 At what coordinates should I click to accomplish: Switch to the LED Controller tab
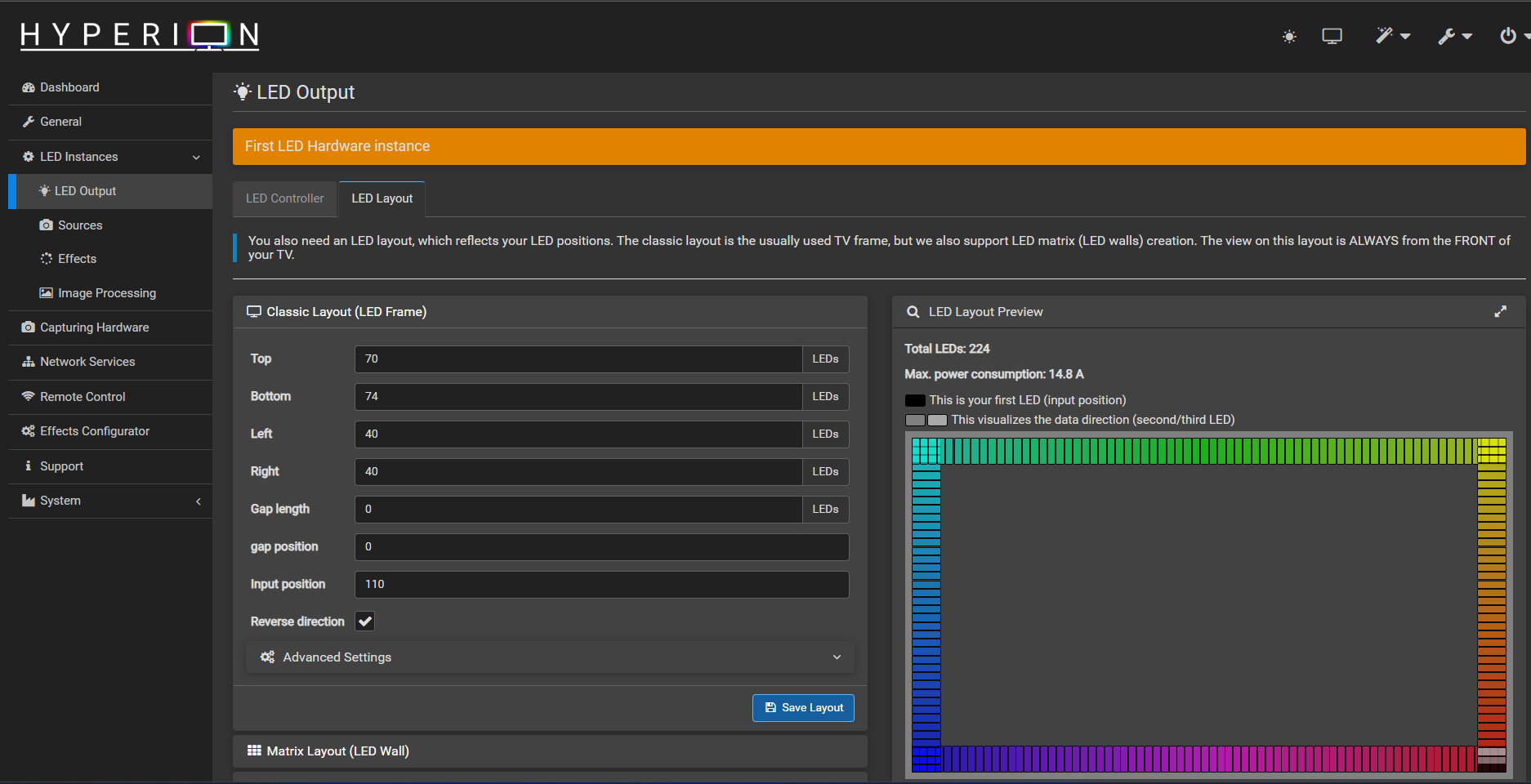285,198
